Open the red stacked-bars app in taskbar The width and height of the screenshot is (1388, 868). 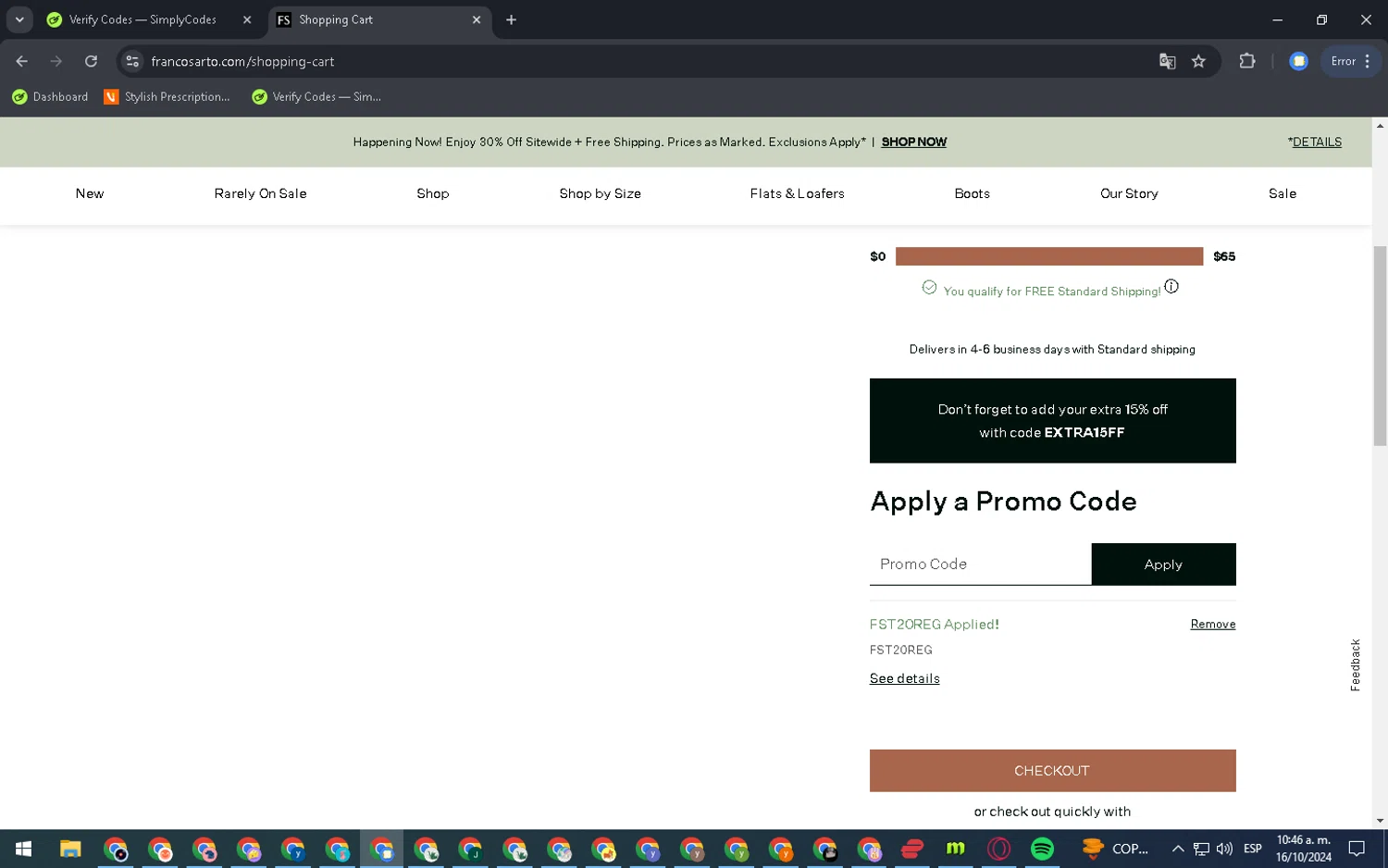[x=911, y=849]
